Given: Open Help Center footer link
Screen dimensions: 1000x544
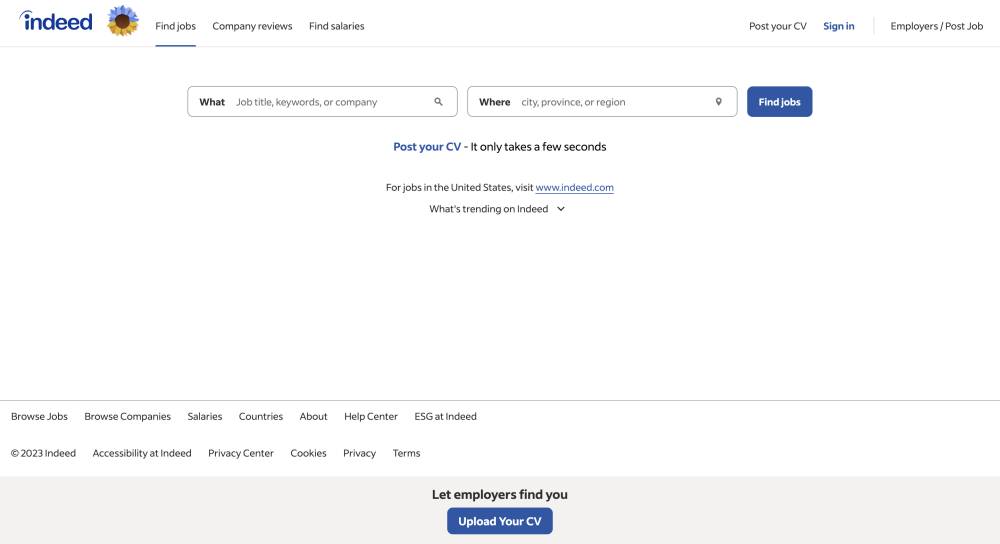Looking at the screenshot, I should (371, 416).
